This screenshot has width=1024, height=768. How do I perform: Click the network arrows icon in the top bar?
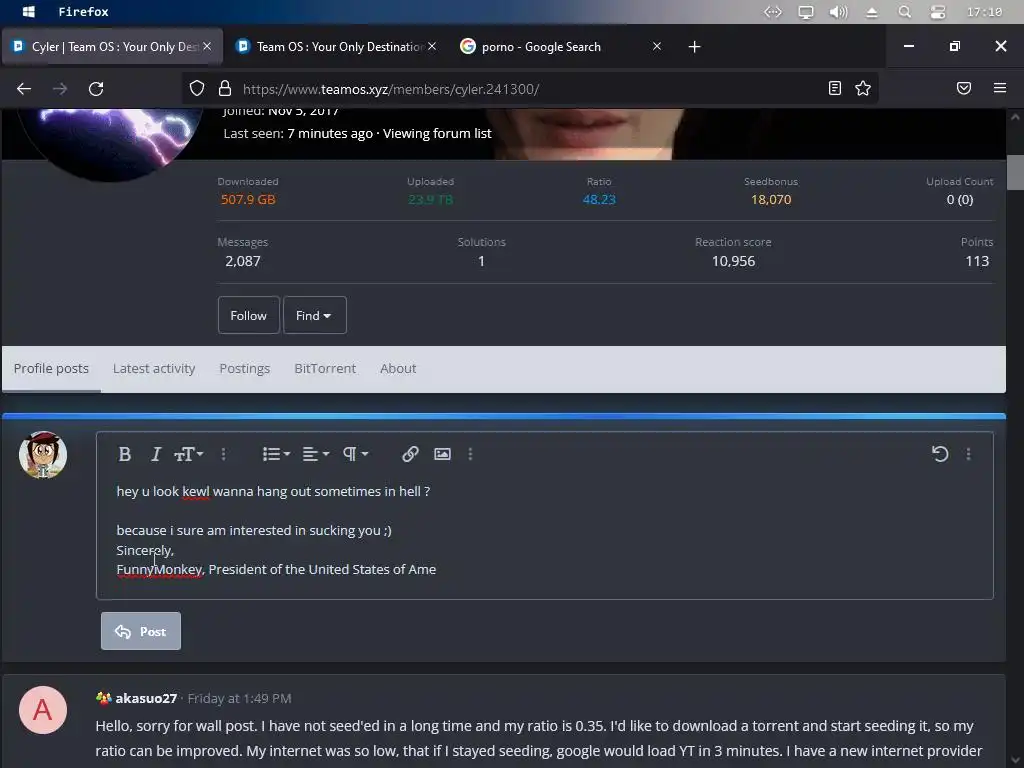(773, 12)
